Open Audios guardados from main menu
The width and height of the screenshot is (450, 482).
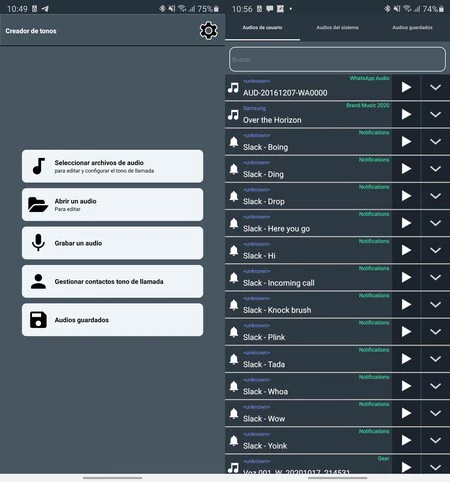[112, 320]
